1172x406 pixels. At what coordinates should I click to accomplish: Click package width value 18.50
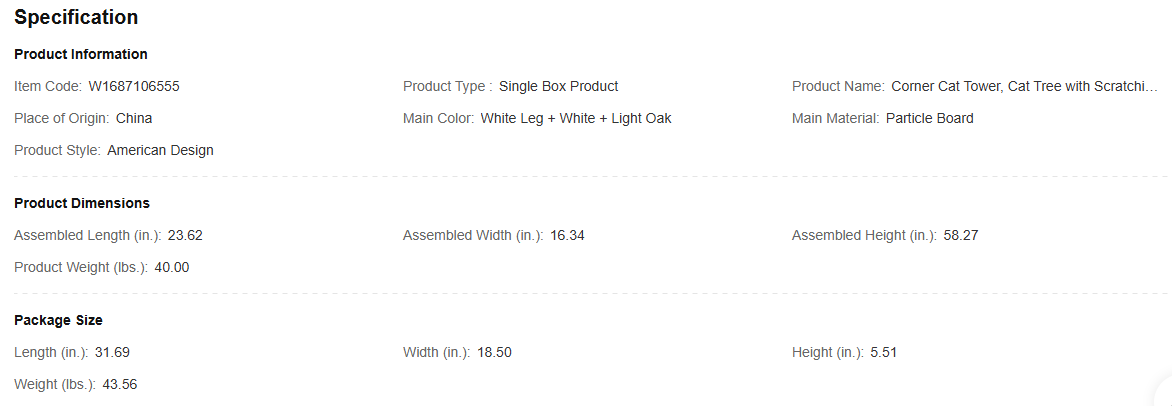tap(495, 352)
